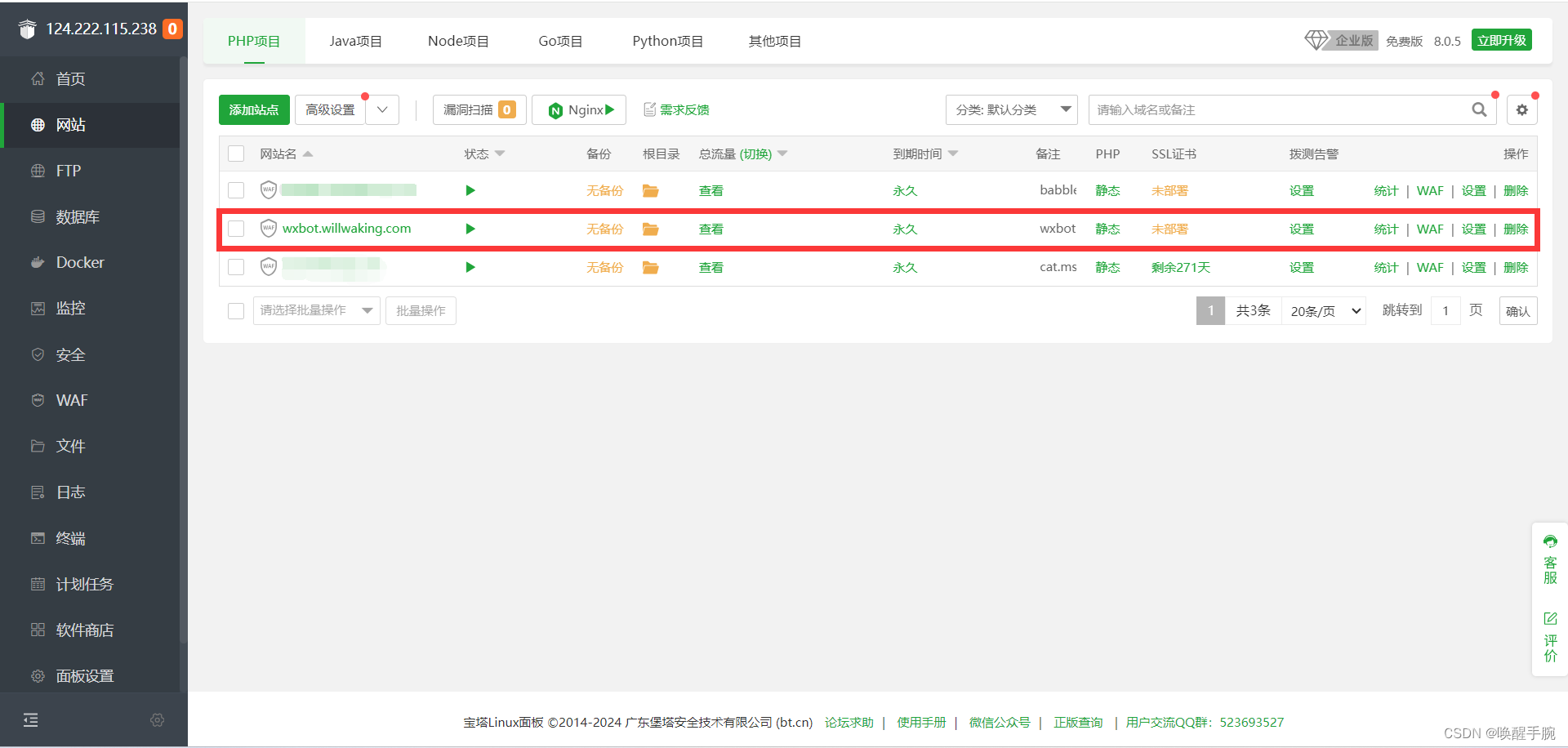Open root folder icon in babble row
Screen dimensions: 1568x748
point(651,190)
